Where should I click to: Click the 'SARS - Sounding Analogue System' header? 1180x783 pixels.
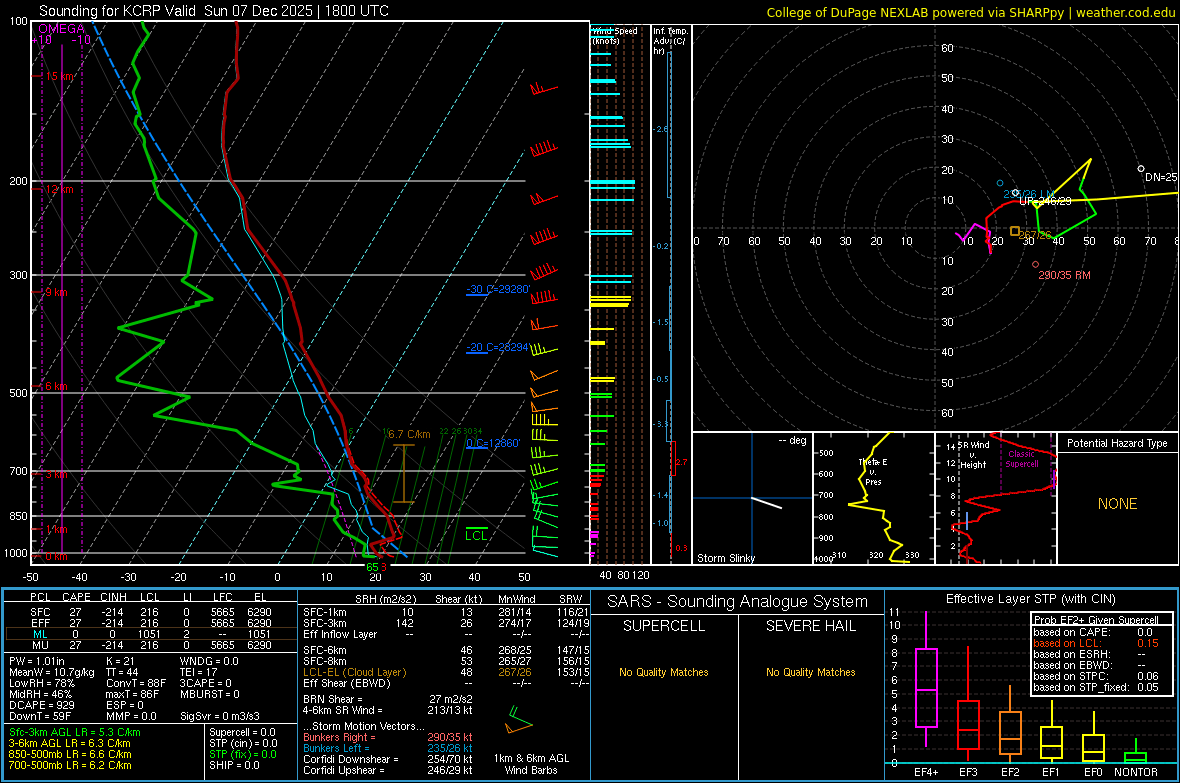click(x=738, y=602)
